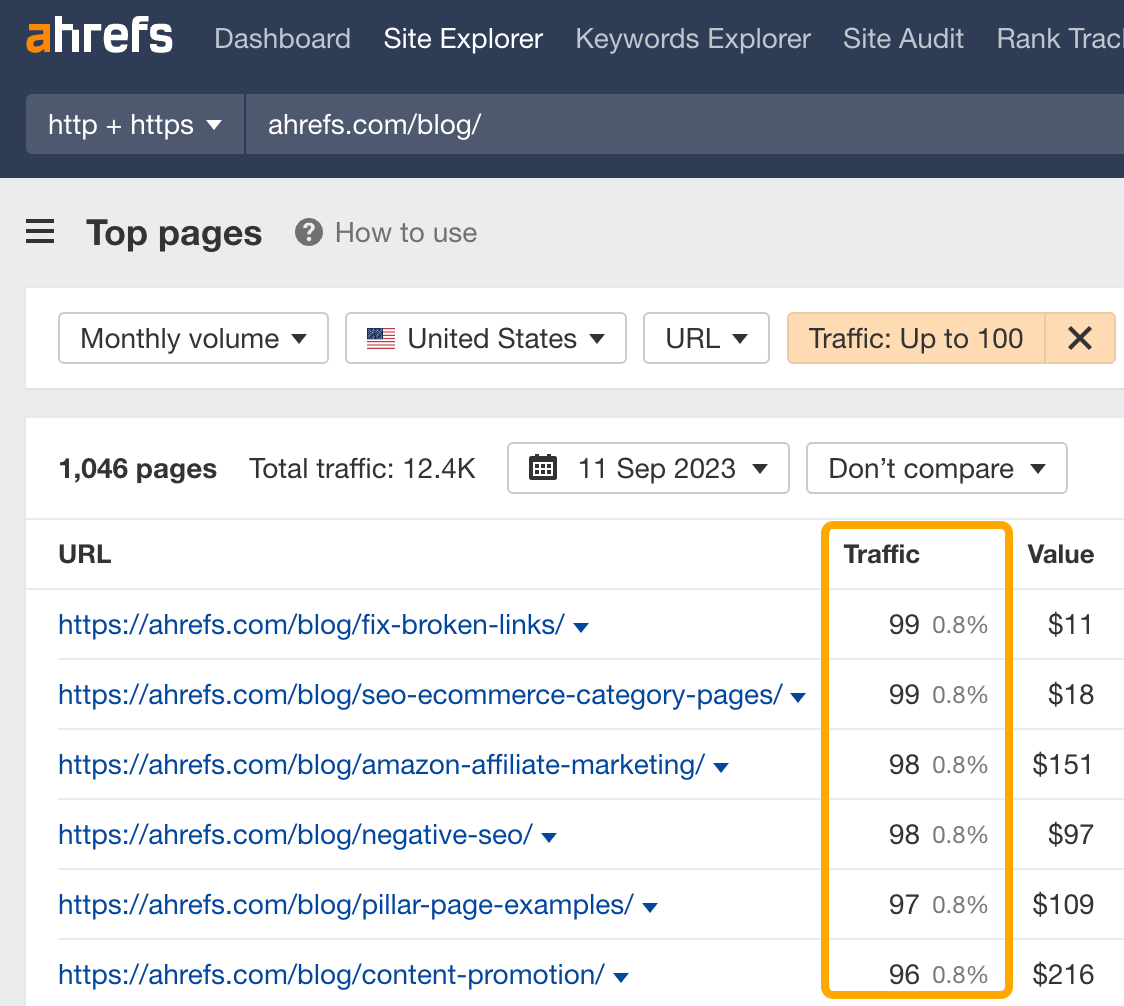Screen dimensions: 1124x1006
Task: Expand the negative-seo URL caret
Action: [549, 835]
